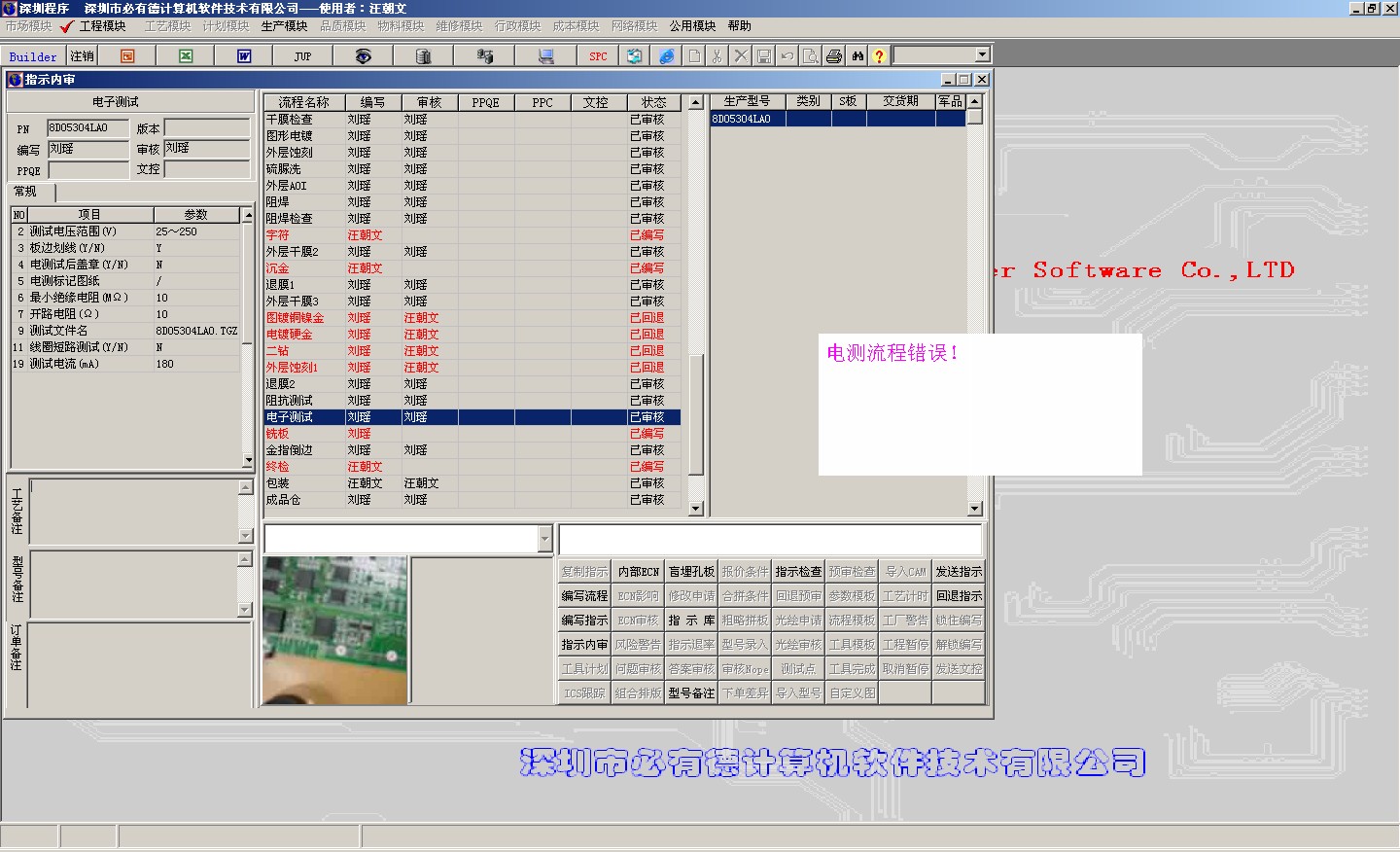Click the 编写流程 button
The image size is (1400, 852).
(x=584, y=596)
